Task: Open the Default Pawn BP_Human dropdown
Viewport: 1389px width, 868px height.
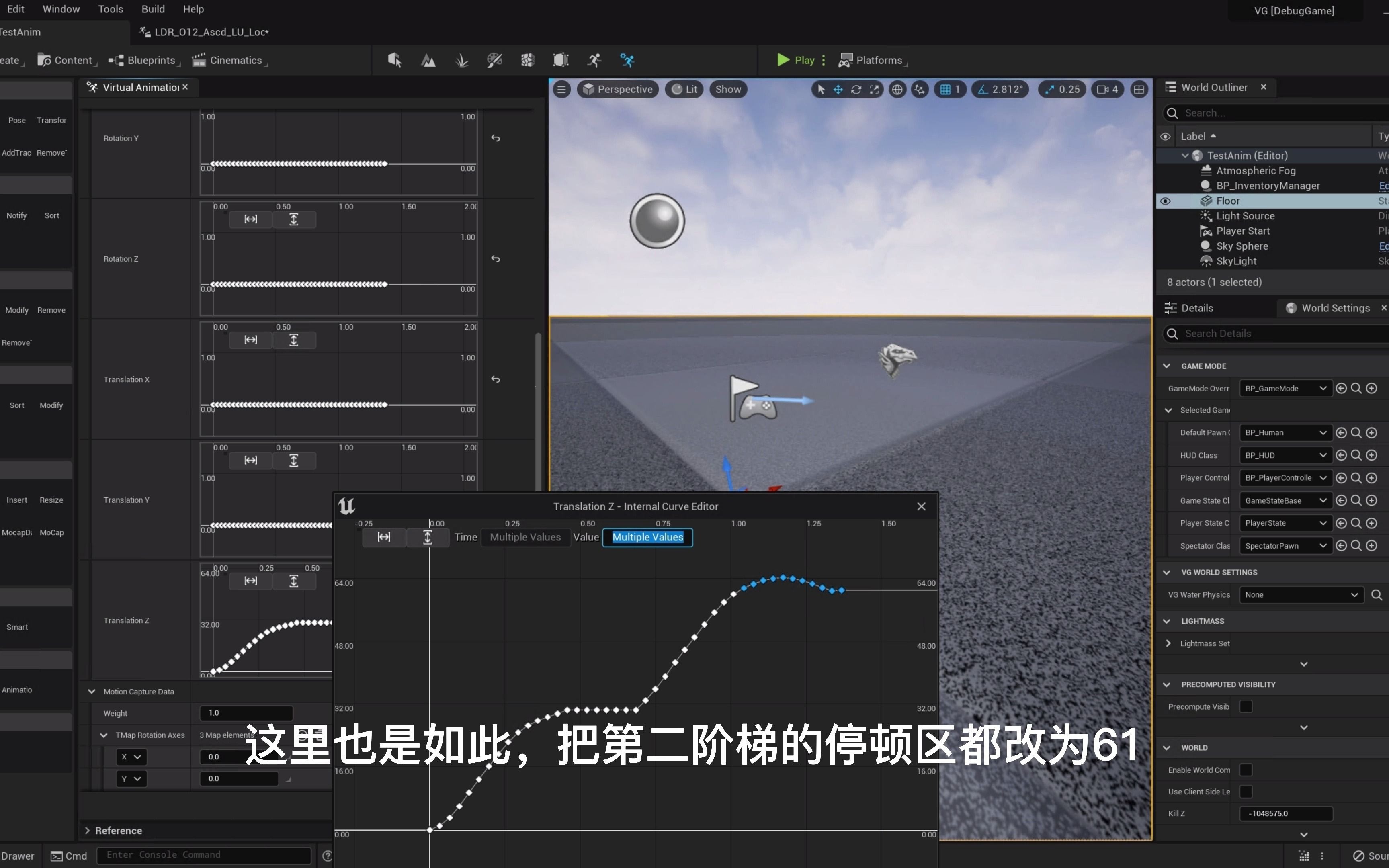Action: coord(1285,432)
